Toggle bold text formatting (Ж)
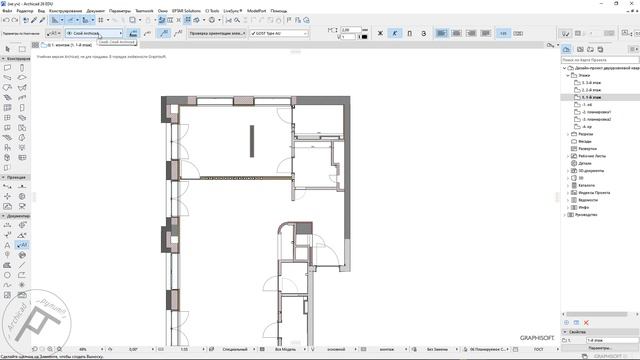 coord(380,33)
